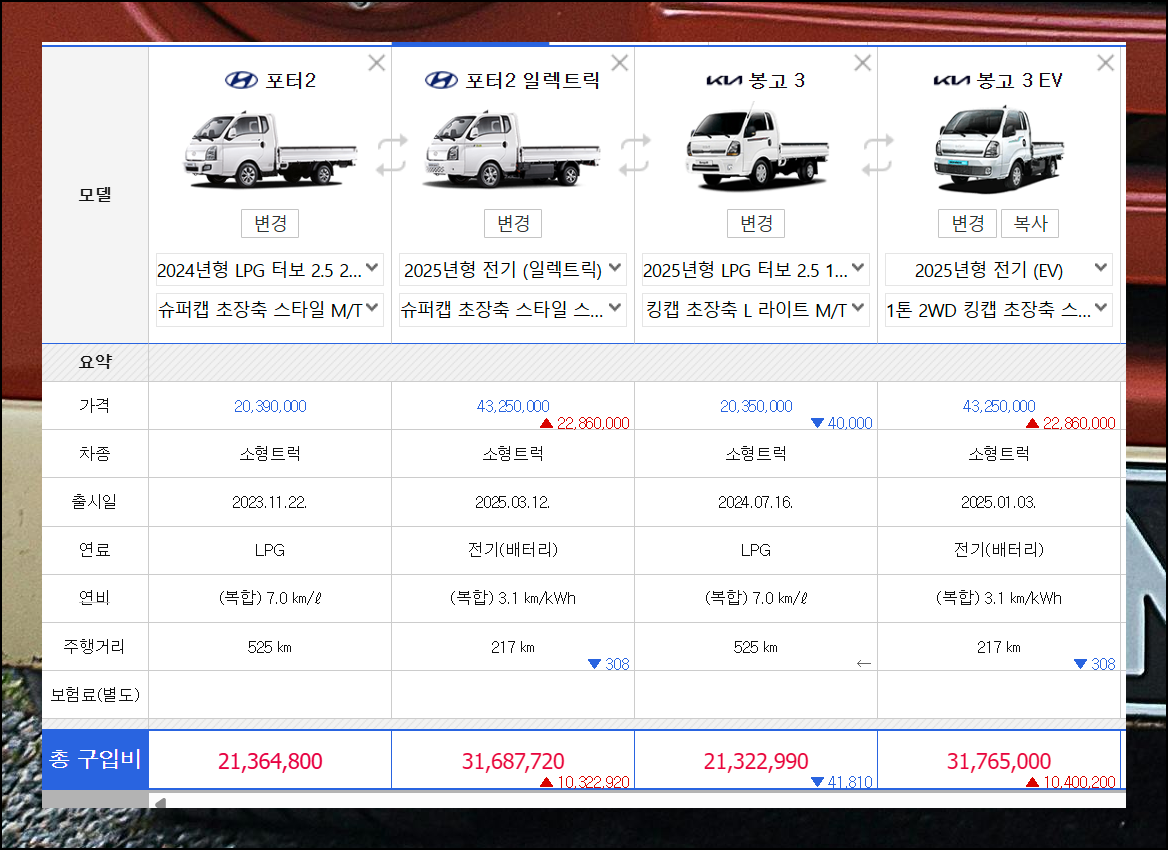Click the horizontal scrollbar left arrow

[160, 802]
